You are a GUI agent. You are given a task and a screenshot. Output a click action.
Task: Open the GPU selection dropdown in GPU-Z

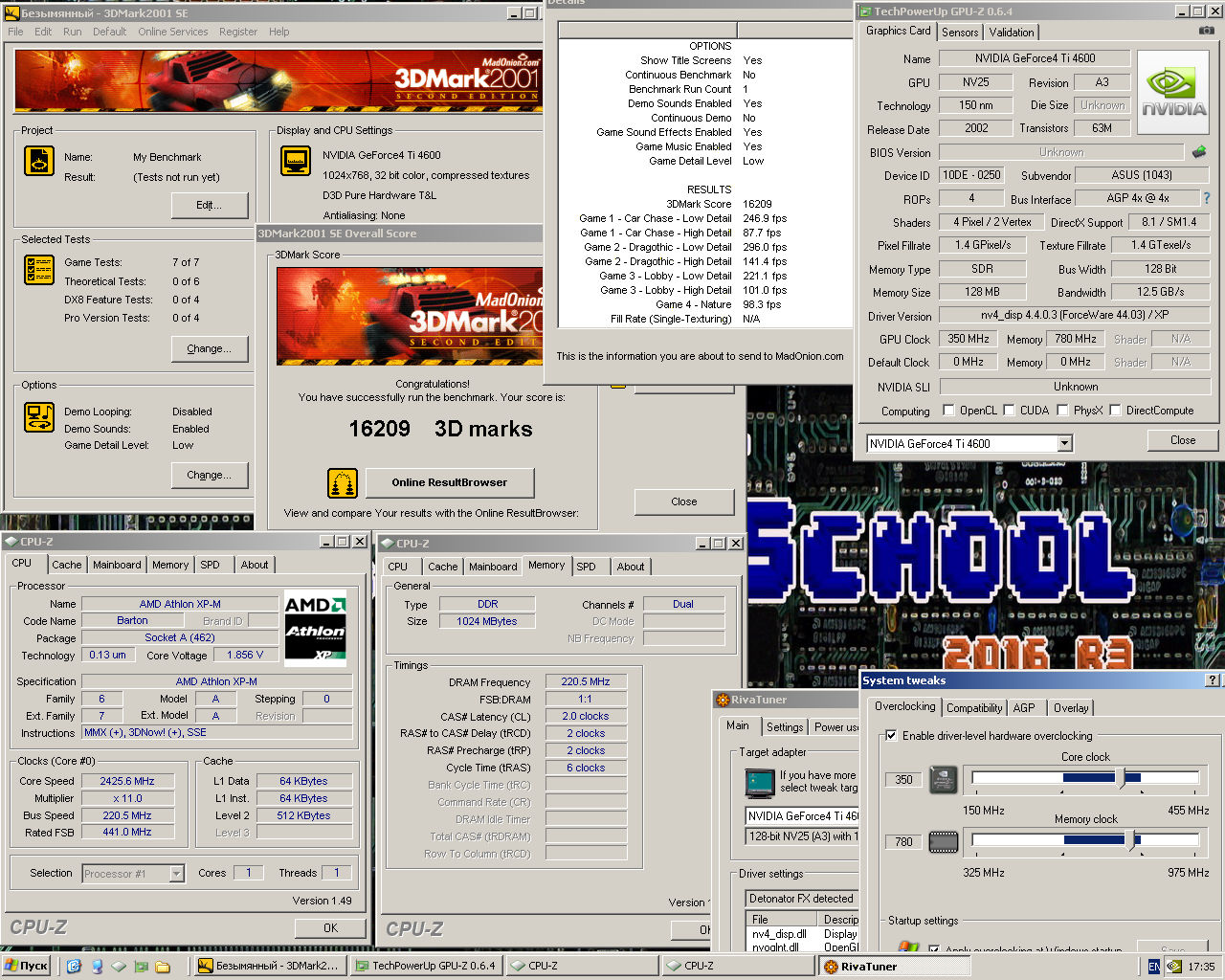pyautogui.click(x=1064, y=443)
